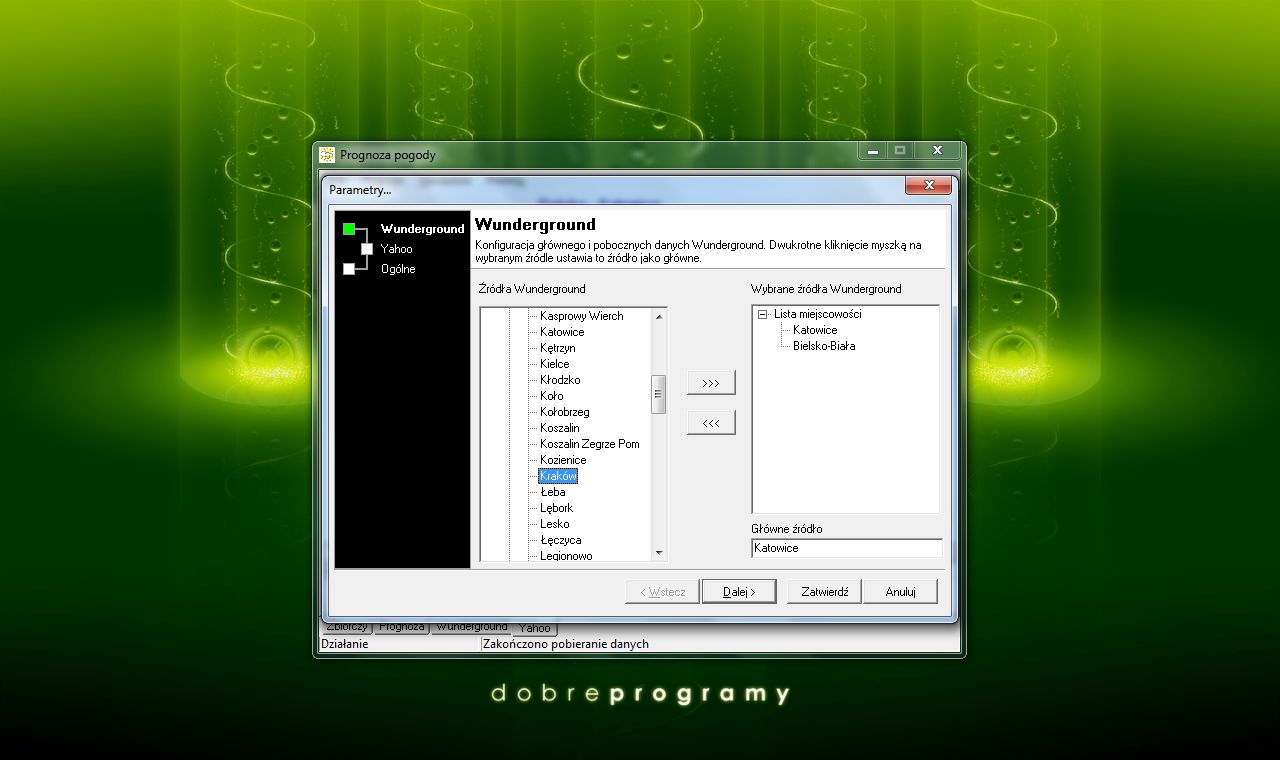Image resolution: width=1280 pixels, height=760 pixels.
Task: Select Bielsko-Biała in chosen sources tree
Action: (x=824, y=346)
